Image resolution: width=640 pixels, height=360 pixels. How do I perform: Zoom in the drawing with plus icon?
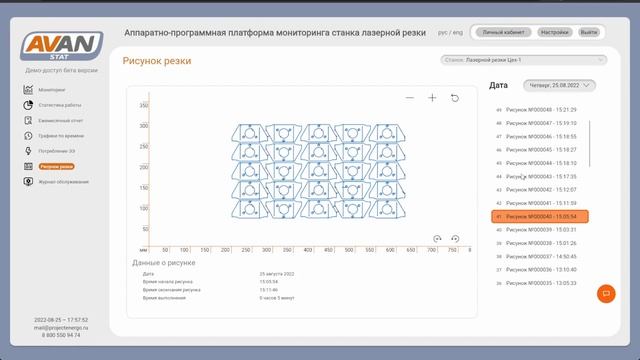(432, 98)
